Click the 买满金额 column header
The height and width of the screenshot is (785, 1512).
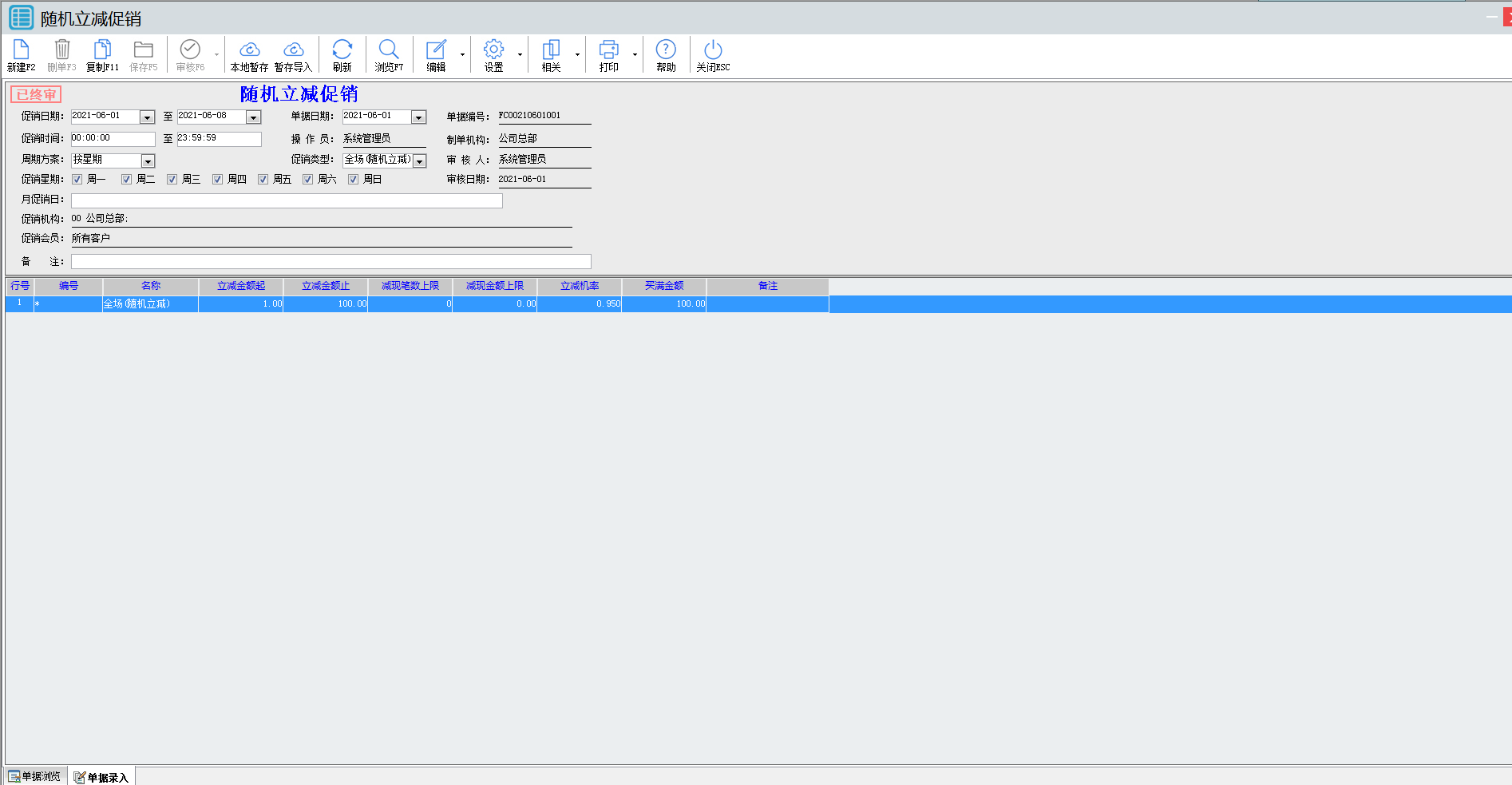[663, 286]
